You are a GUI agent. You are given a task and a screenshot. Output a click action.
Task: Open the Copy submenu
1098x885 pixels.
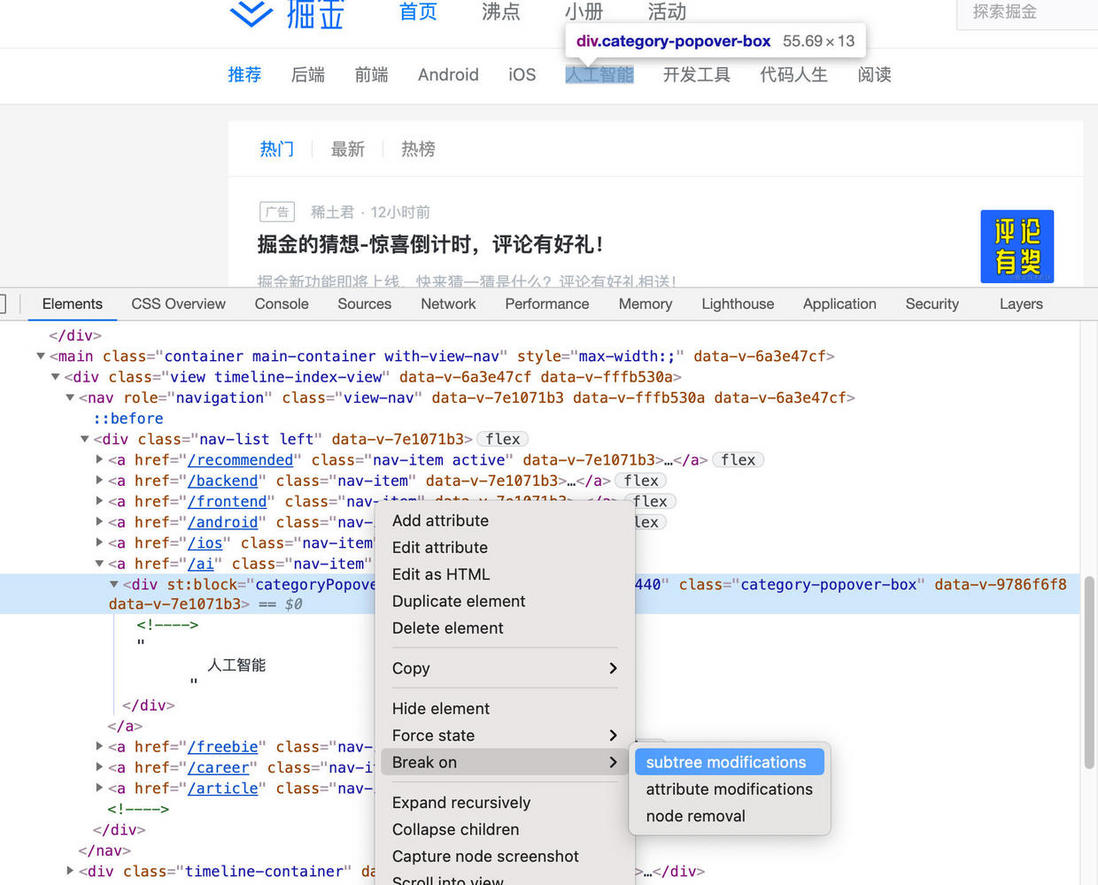(505, 669)
